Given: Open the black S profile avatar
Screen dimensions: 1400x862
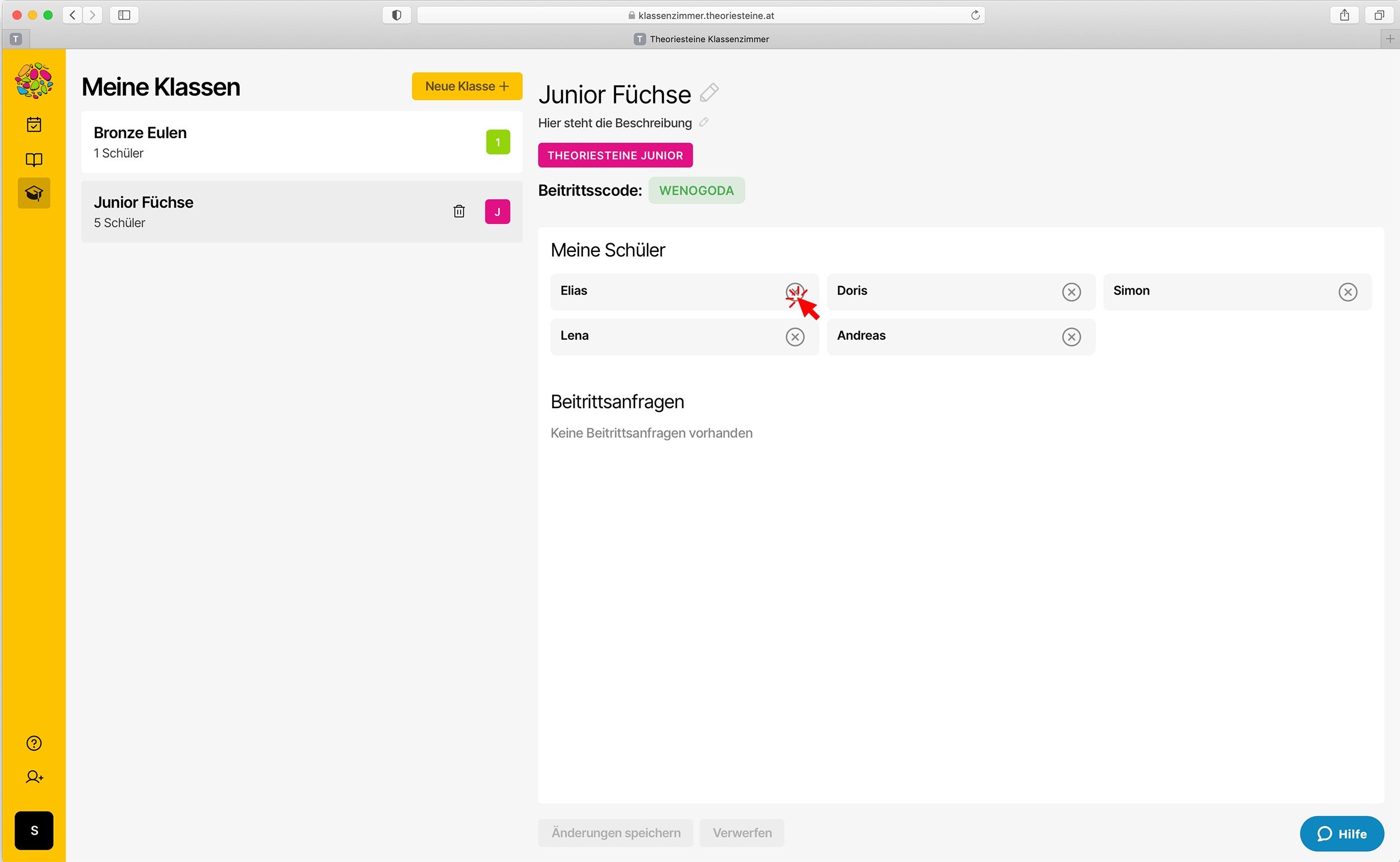Looking at the screenshot, I should coord(34,830).
